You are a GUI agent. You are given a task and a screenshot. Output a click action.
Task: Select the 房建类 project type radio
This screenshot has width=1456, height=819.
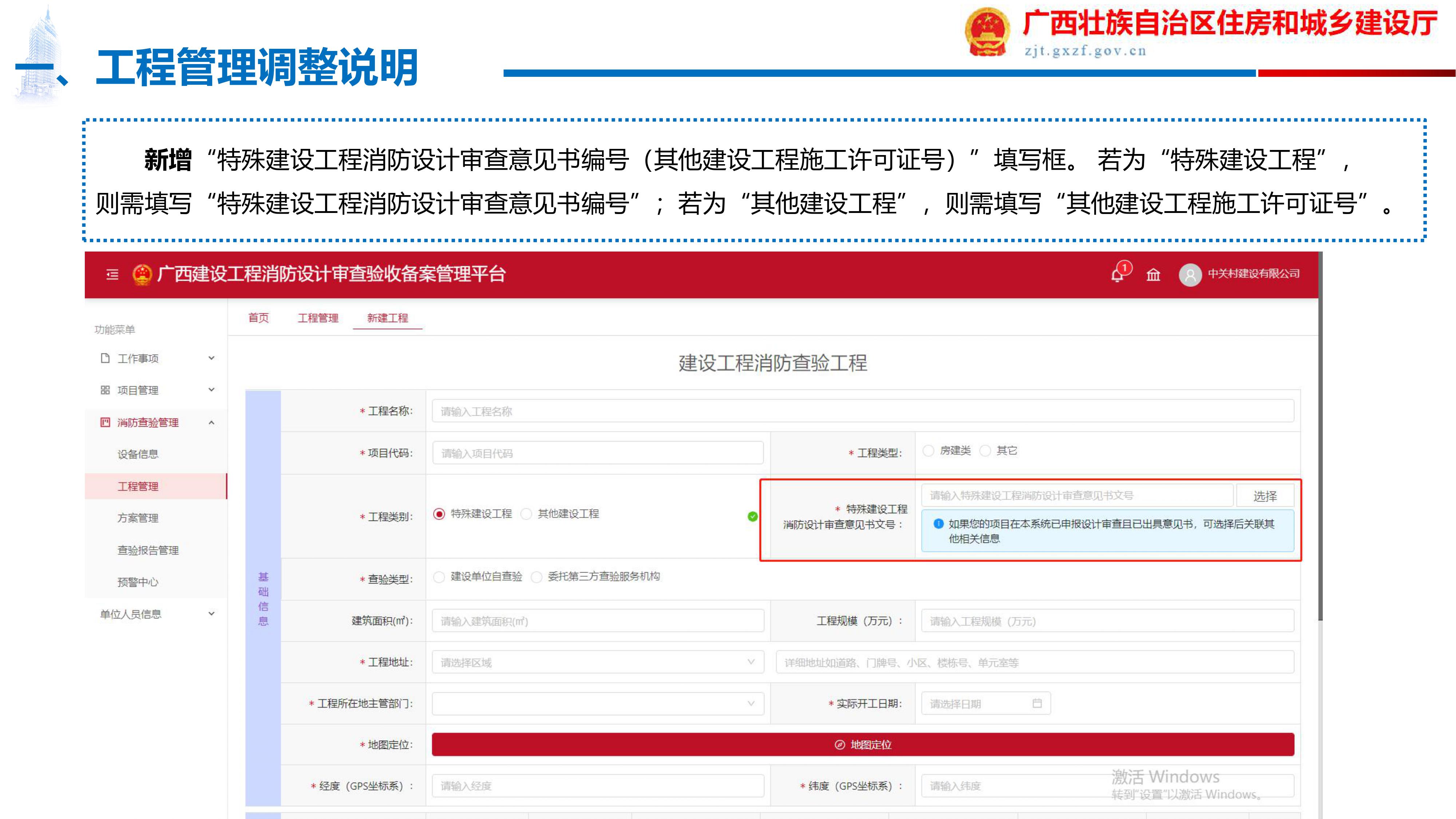(928, 451)
